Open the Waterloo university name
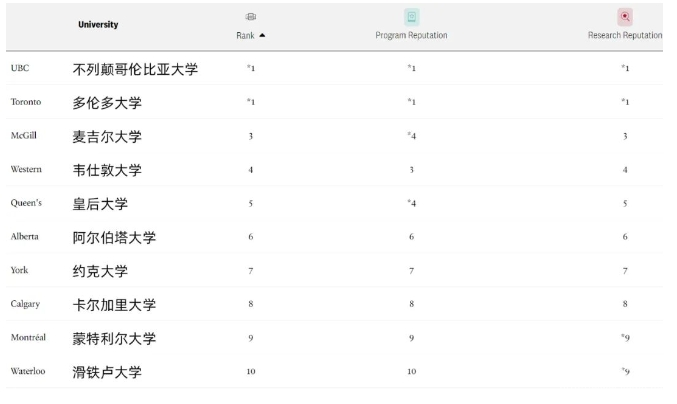677x404 pixels. pos(28,371)
